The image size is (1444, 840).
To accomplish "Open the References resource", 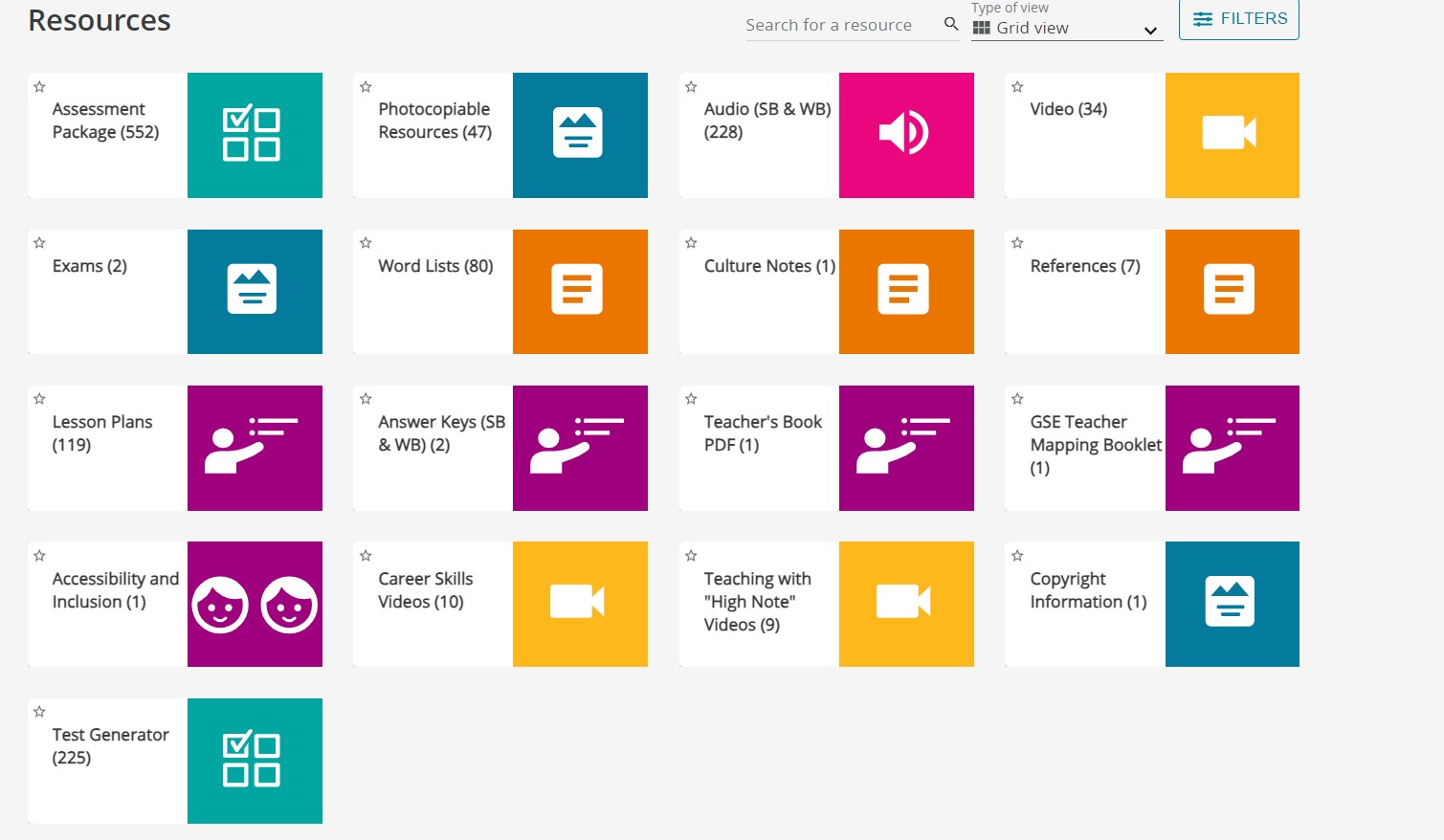I will point(1084,266).
